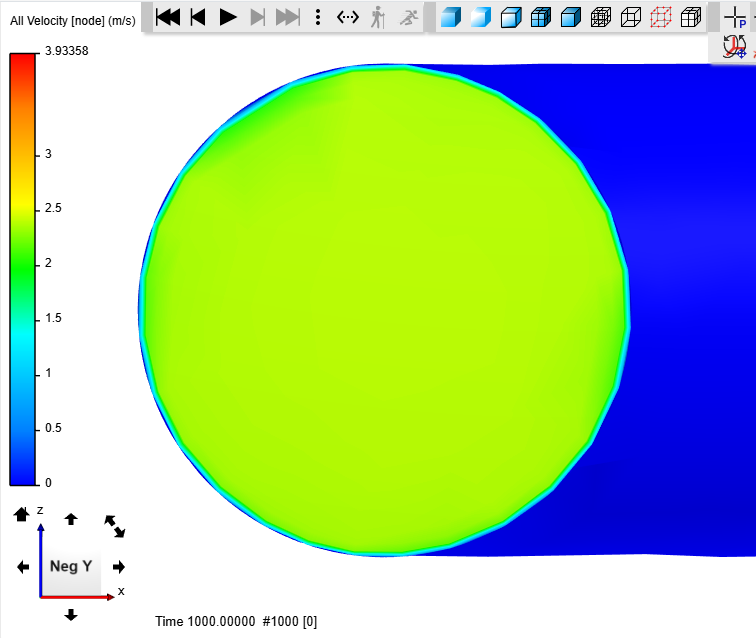Click legend maximum value 3.93358
Screen dimensions: 756x638
(67, 51)
